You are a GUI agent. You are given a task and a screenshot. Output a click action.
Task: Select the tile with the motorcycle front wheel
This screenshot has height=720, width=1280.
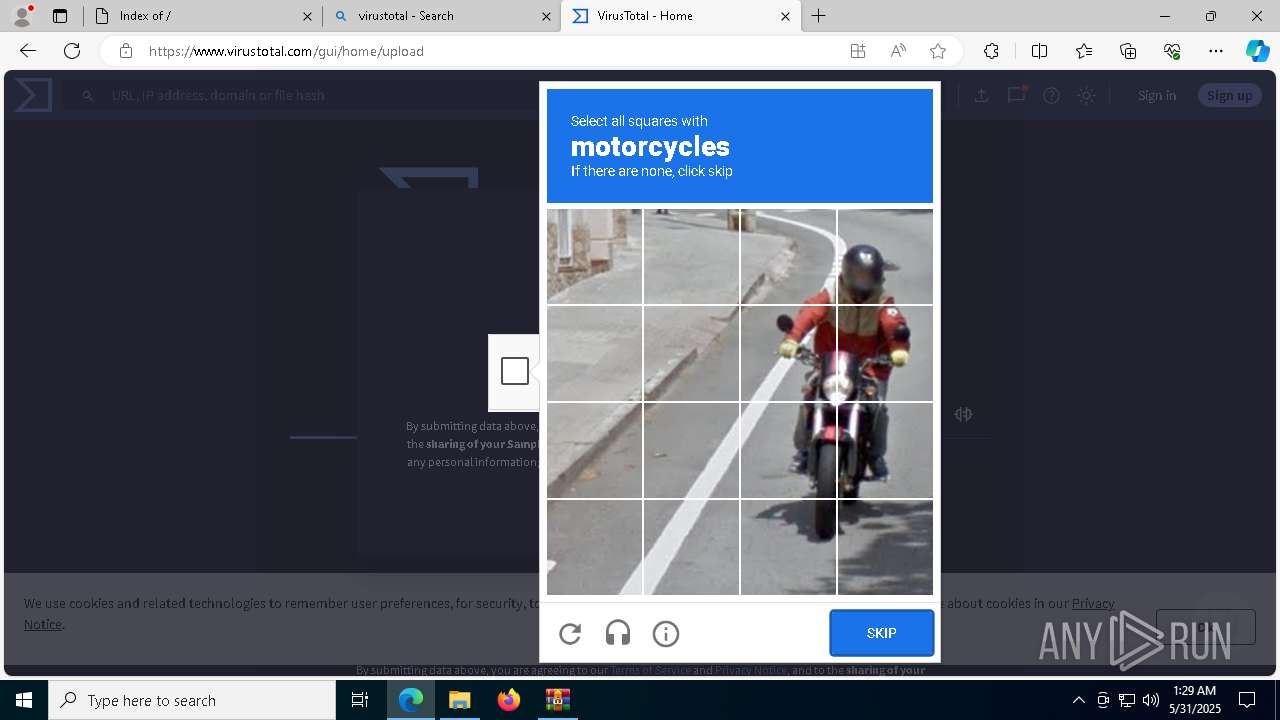(x=788, y=450)
